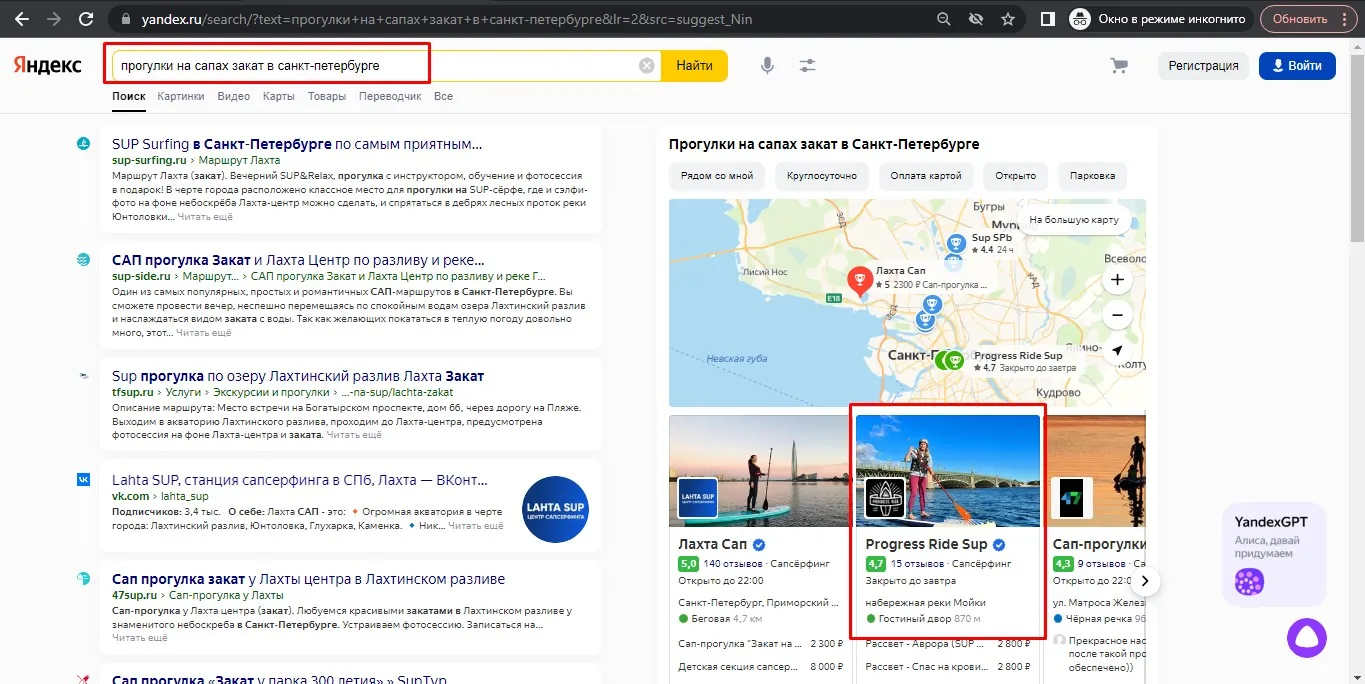Locate me with map arrow icon
This screenshot has height=684, width=1365.
(1118, 350)
